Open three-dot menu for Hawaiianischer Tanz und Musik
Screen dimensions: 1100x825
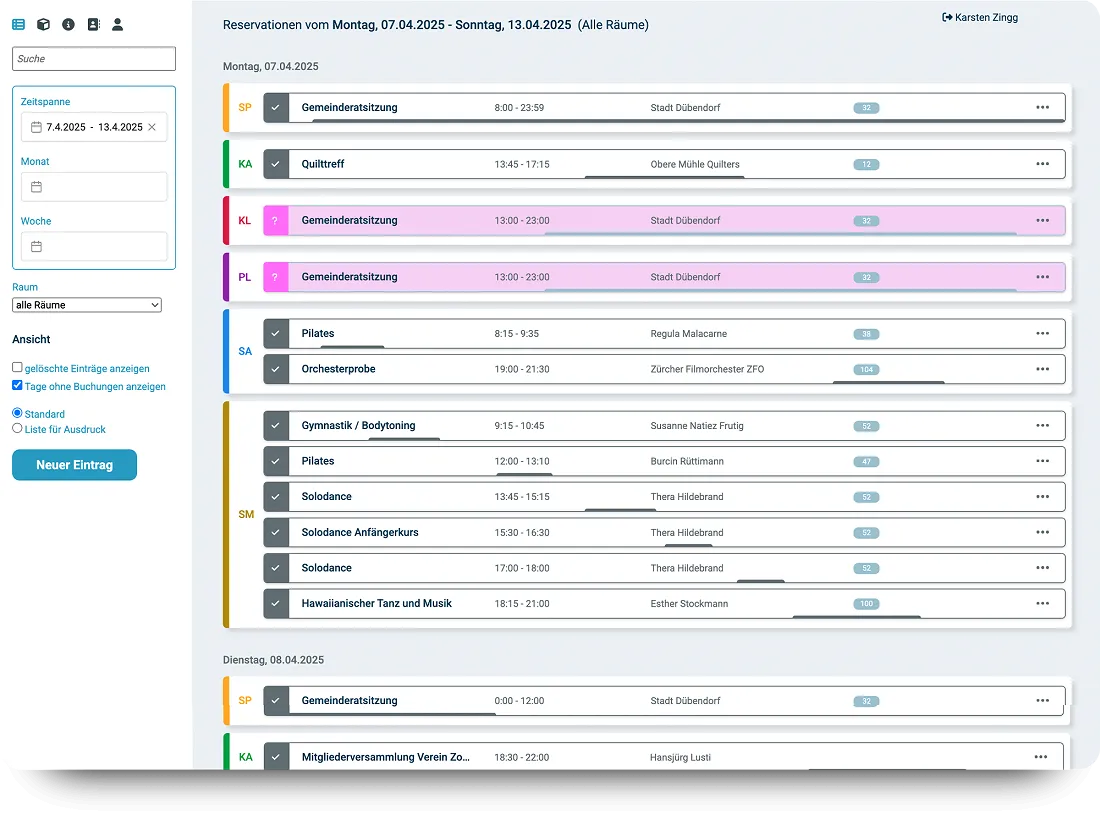click(1042, 603)
